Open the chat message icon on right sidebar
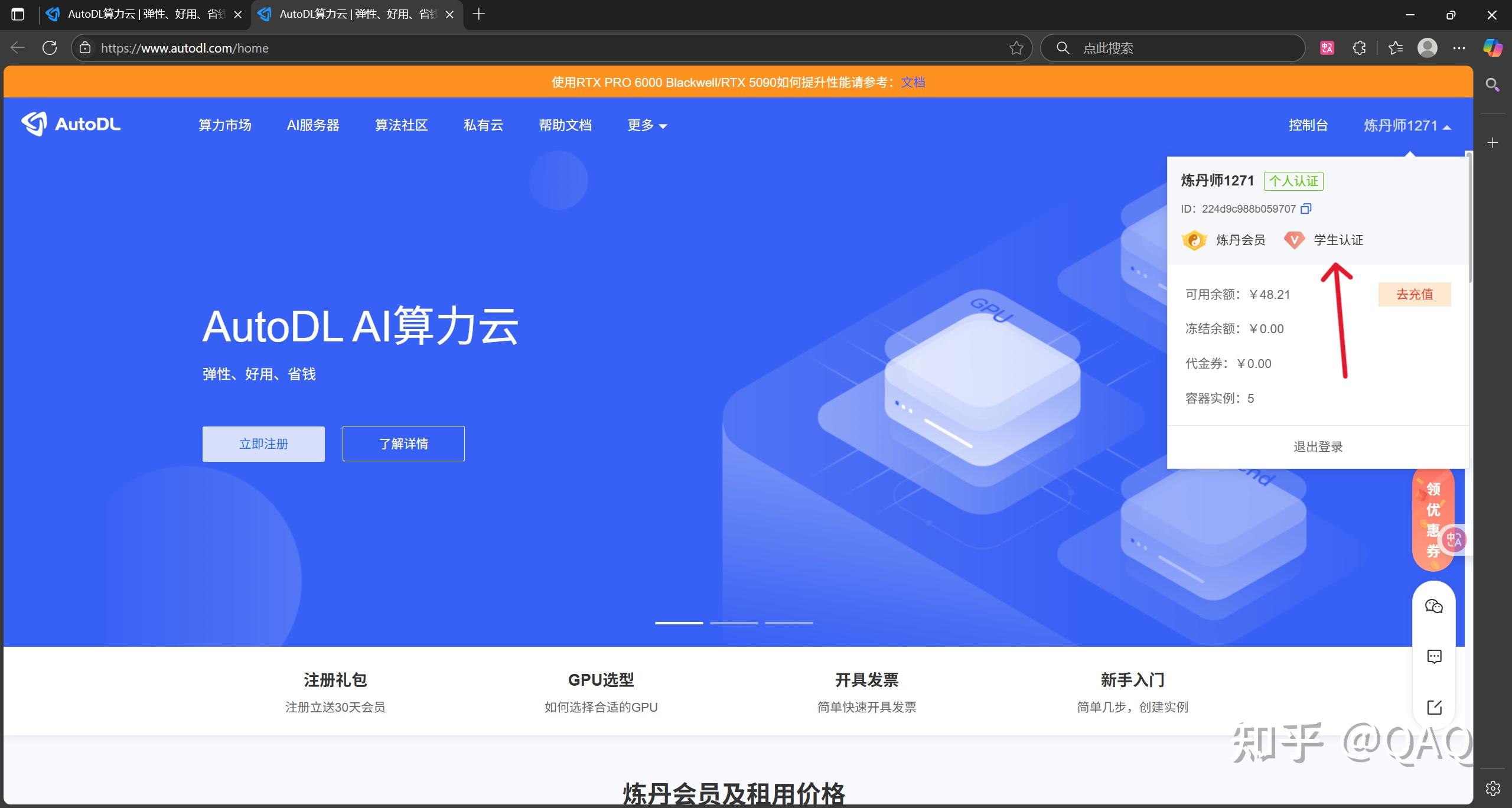 (1434, 656)
